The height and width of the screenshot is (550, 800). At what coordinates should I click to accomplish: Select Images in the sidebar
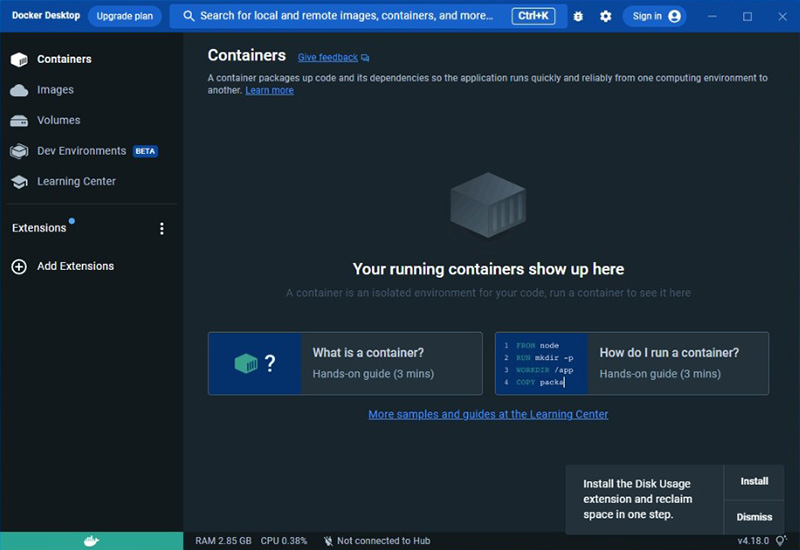[x=55, y=90]
